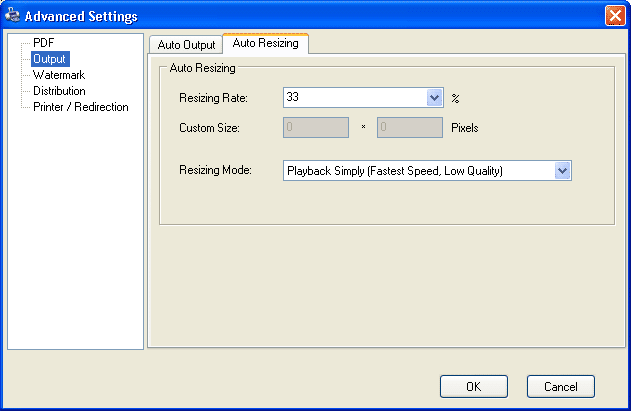Image resolution: width=631 pixels, height=411 pixels.
Task: Switch to the Auto Resizing tab
Action: point(266,43)
